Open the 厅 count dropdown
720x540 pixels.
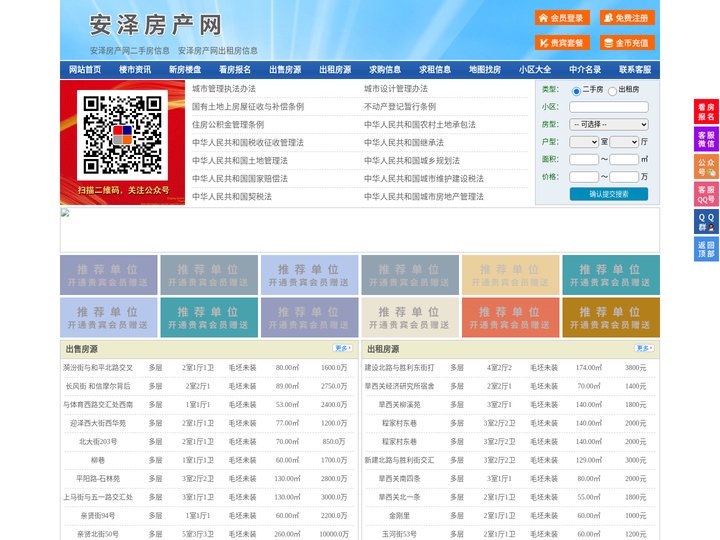pos(624,142)
